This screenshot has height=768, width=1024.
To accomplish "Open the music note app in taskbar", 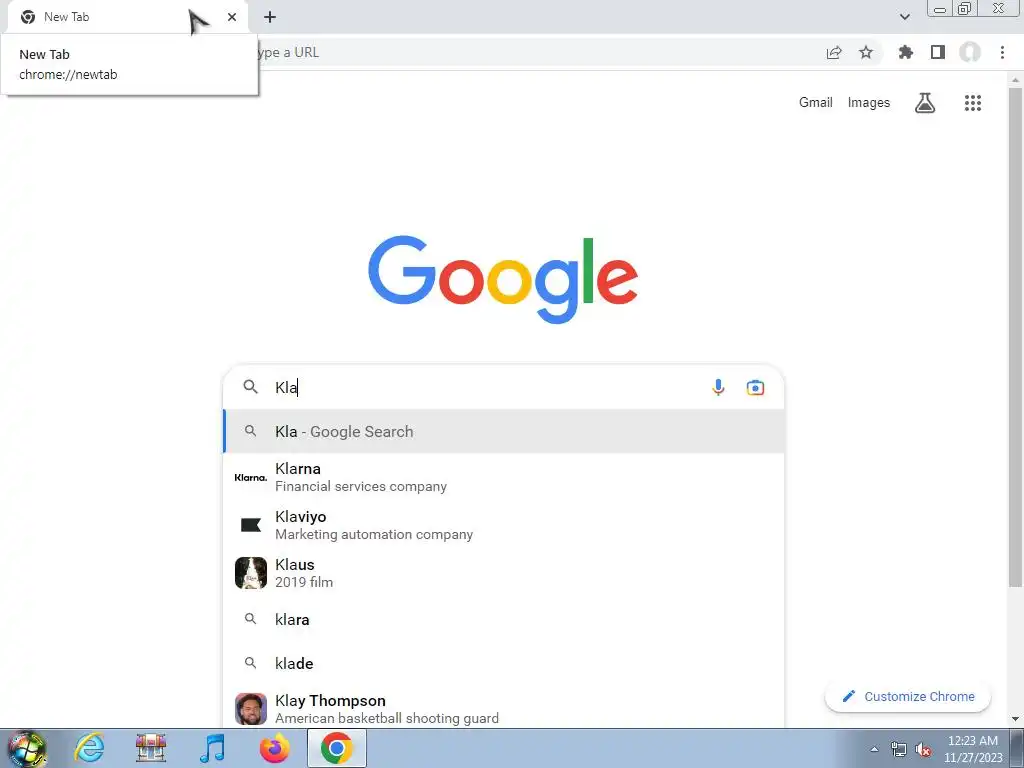I will tap(212, 748).
